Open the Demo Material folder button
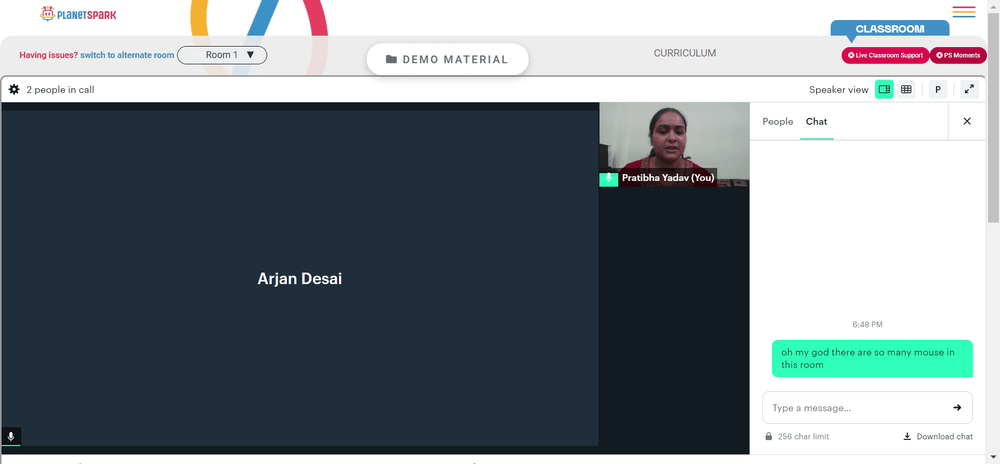1000x464 pixels. pos(447,59)
